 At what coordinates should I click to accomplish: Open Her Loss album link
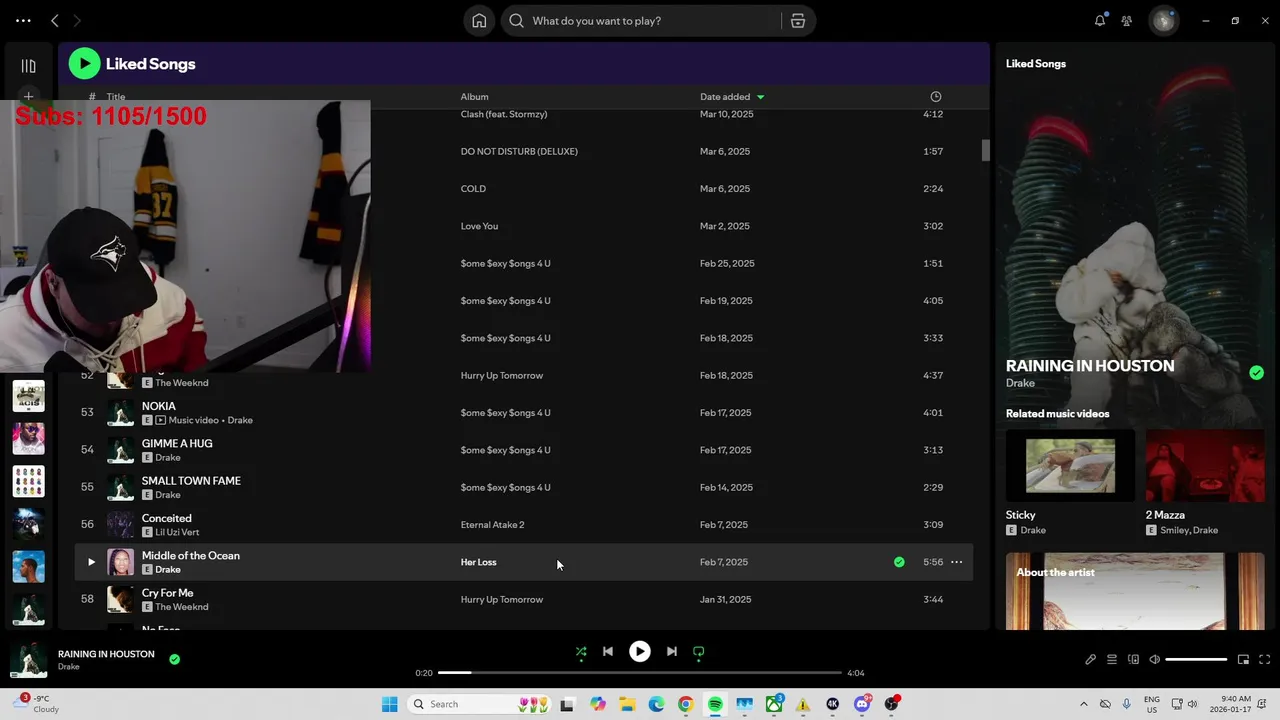click(478, 562)
